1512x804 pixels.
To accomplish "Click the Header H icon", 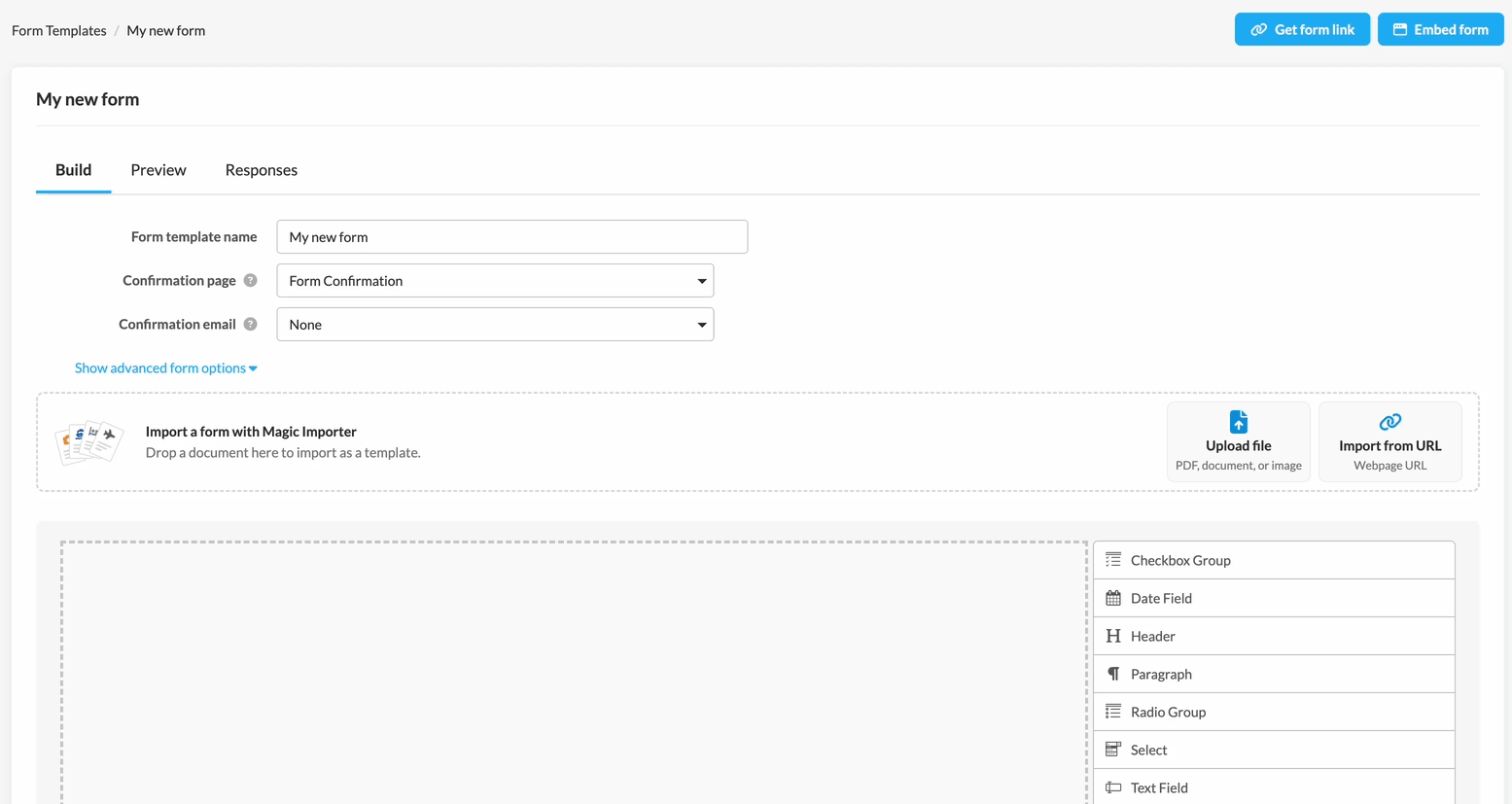I will (x=1113, y=636).
